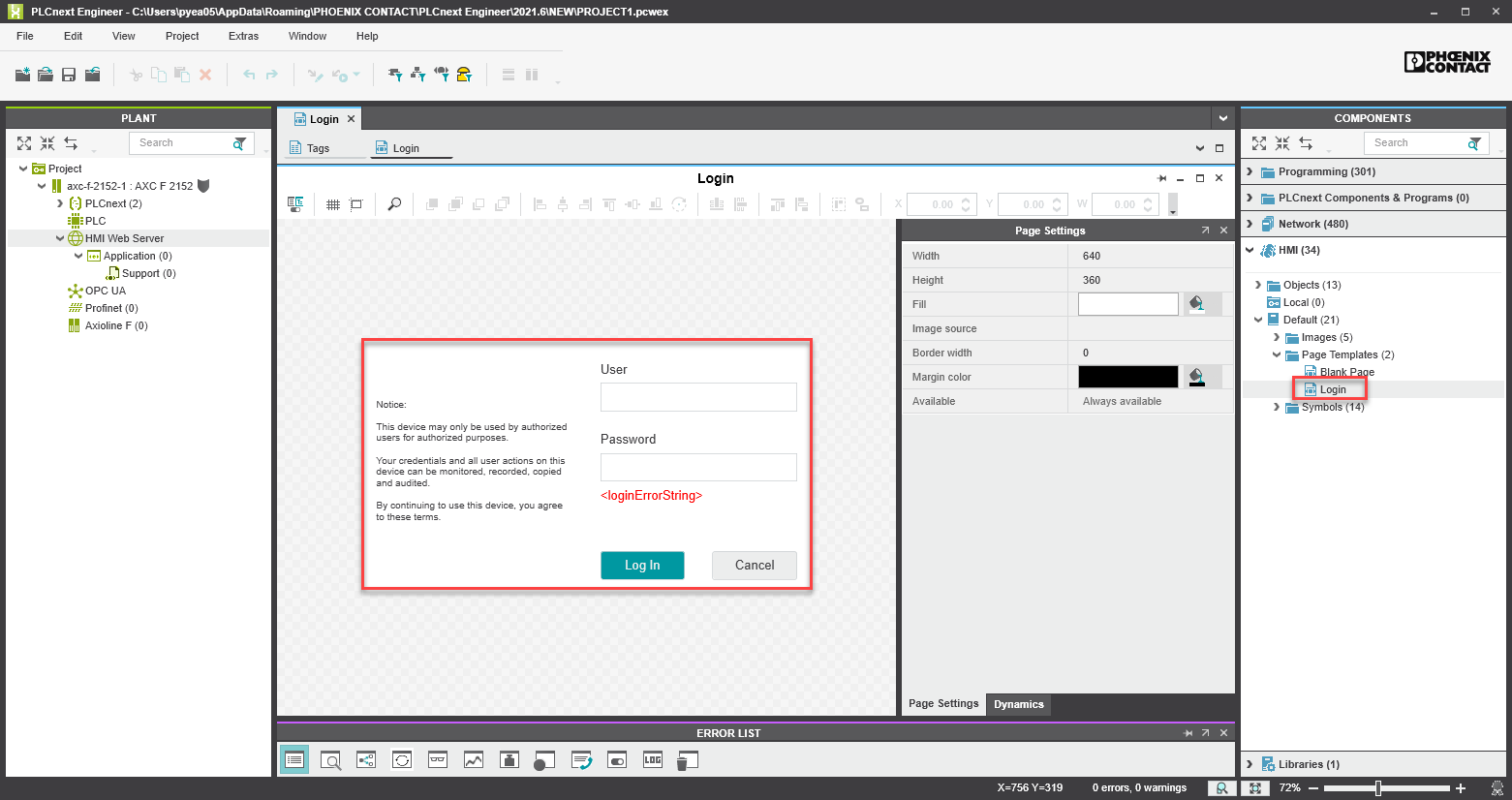Click the Password input field on the page
This screenshot has height=800, width=1512.
[x=698, y=467]
